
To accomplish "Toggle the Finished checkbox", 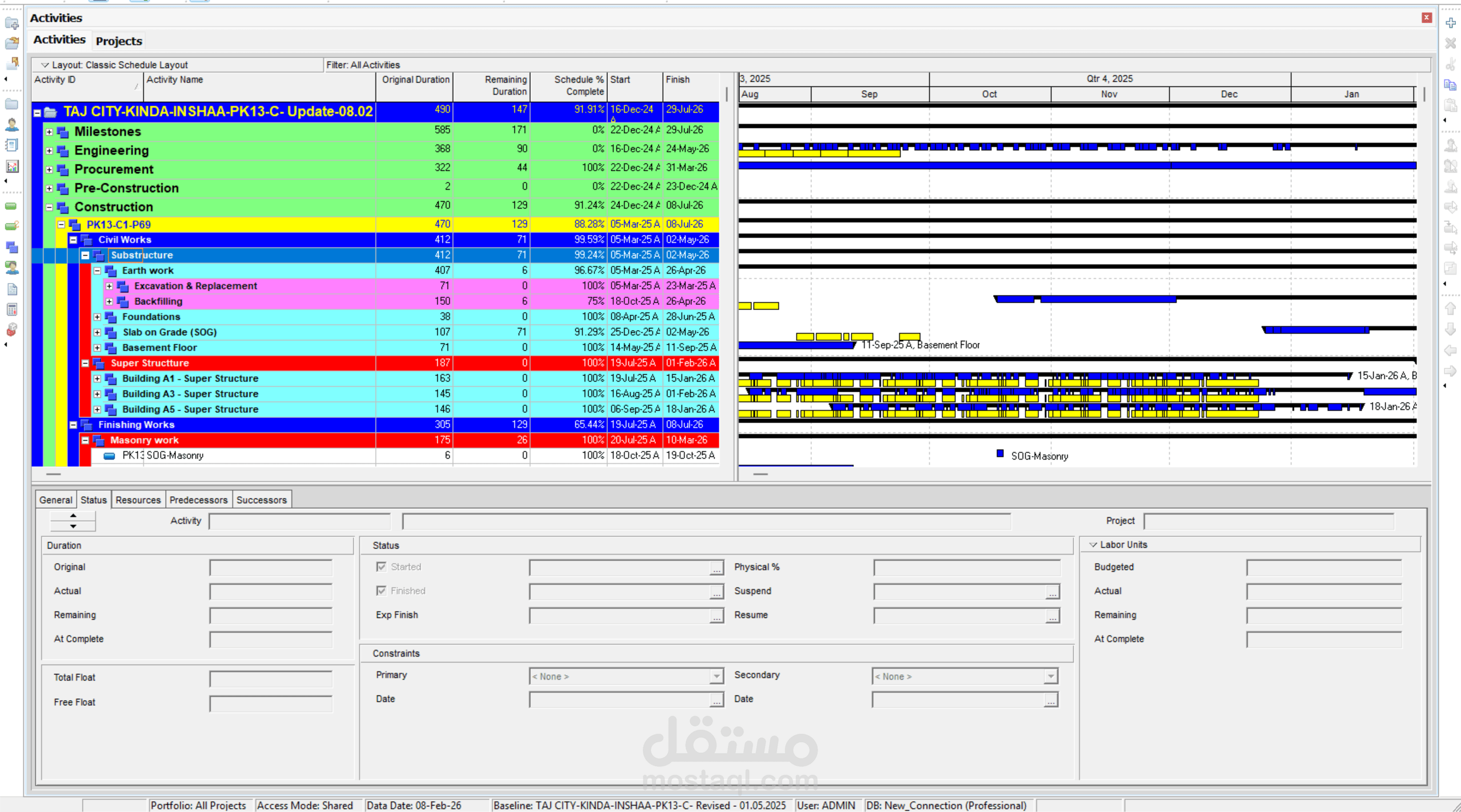I will 381,590.
